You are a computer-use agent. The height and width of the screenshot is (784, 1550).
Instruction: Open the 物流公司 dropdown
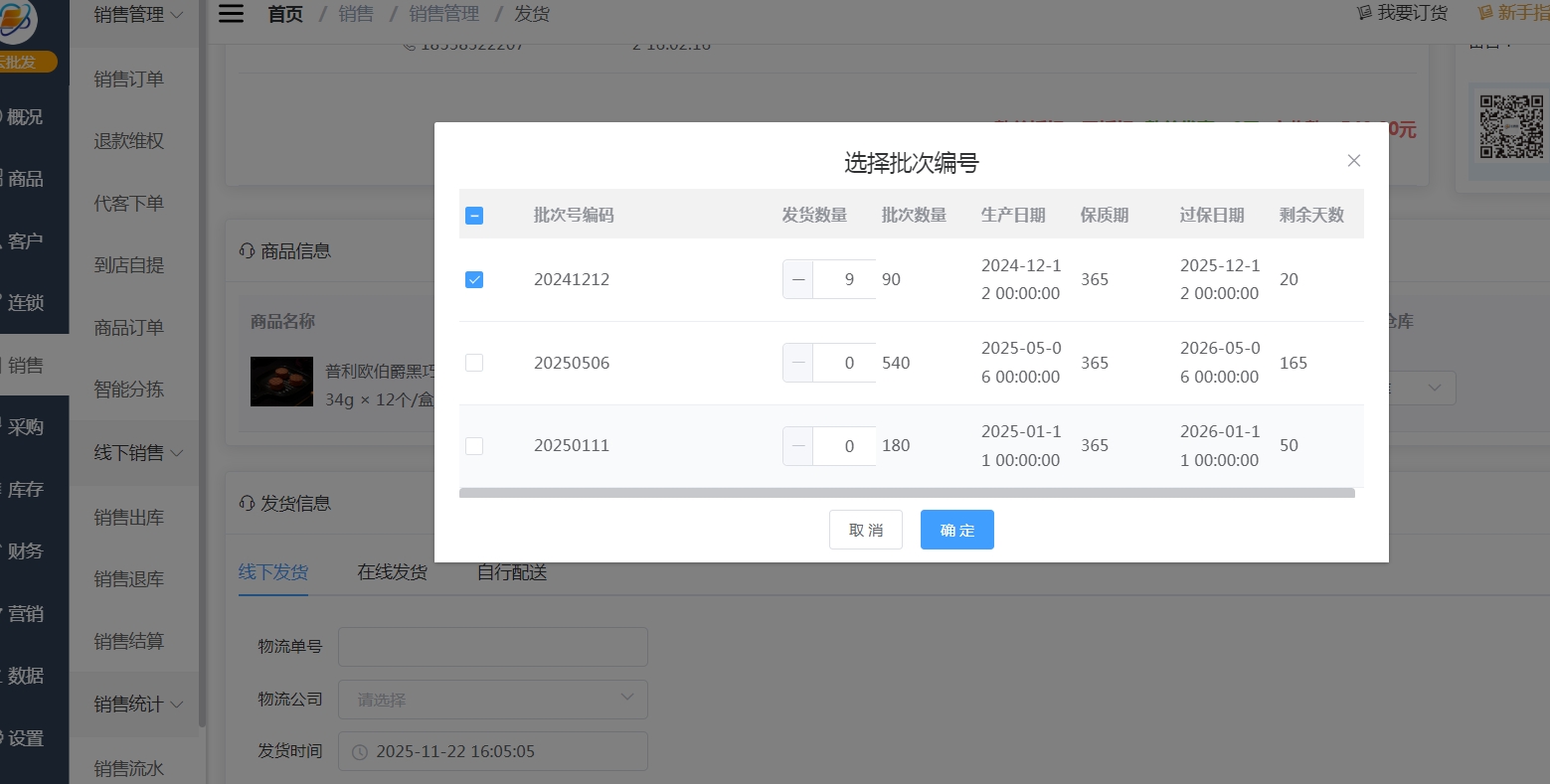(492, 700)
